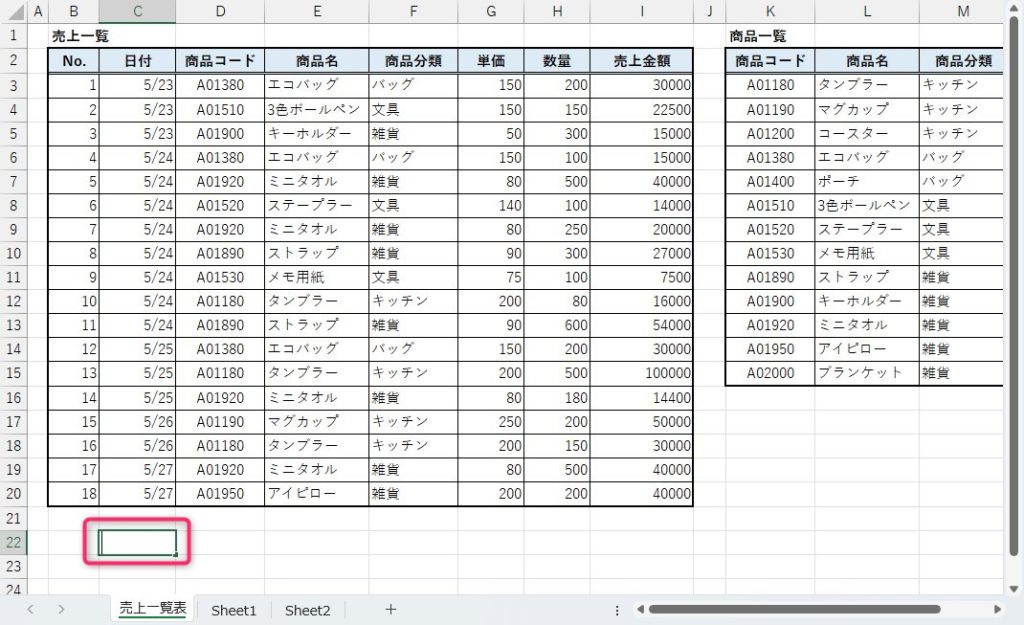Select the 売上一覧 title cell
This screenshot has width=1024, height=625.
80,36
